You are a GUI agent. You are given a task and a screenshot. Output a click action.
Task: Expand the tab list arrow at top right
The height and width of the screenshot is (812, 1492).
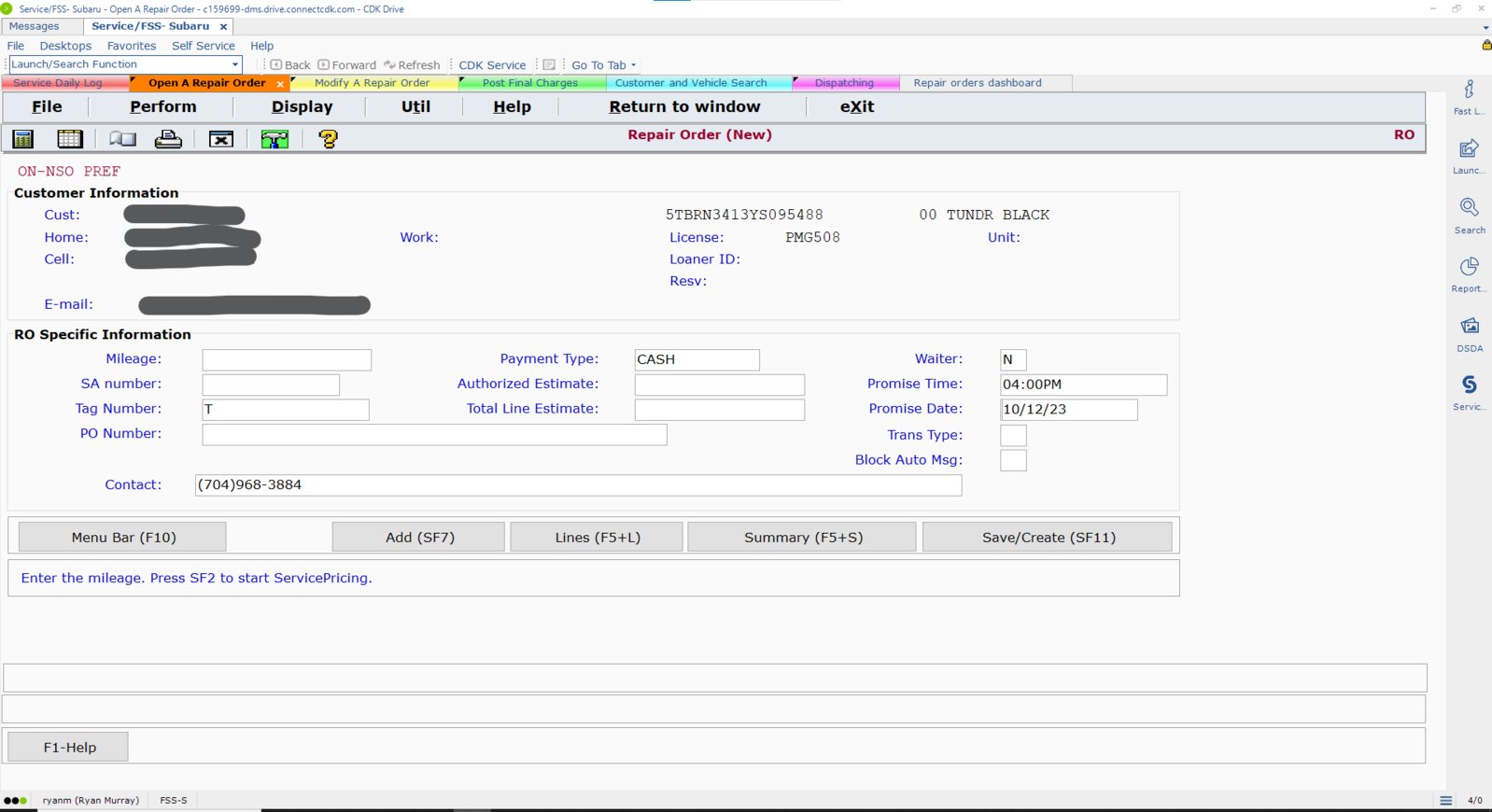point(1485,28)
